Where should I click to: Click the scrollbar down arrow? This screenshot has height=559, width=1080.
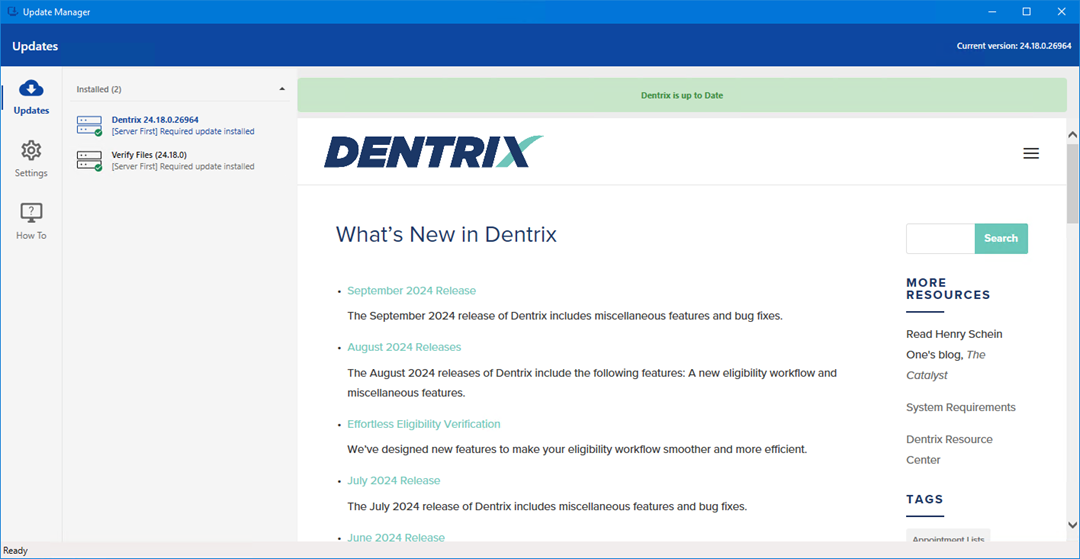[x=1072, y=525]
